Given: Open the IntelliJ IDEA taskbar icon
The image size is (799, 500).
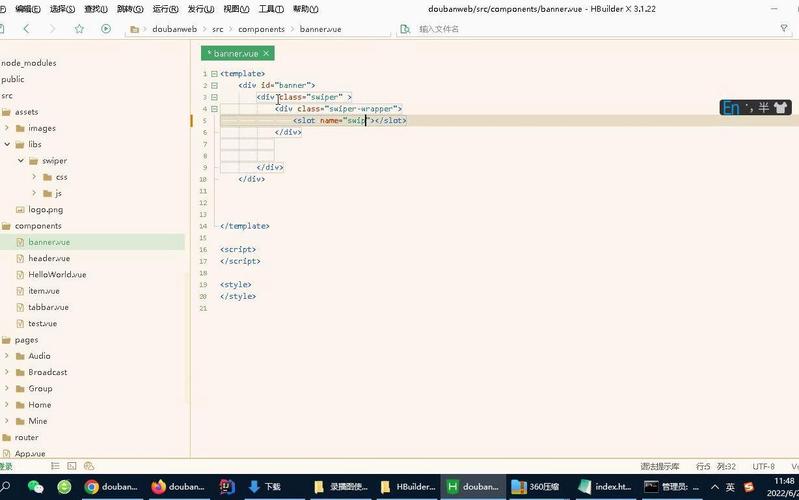Looking at the screenshot, I should (x=227, y=487).
